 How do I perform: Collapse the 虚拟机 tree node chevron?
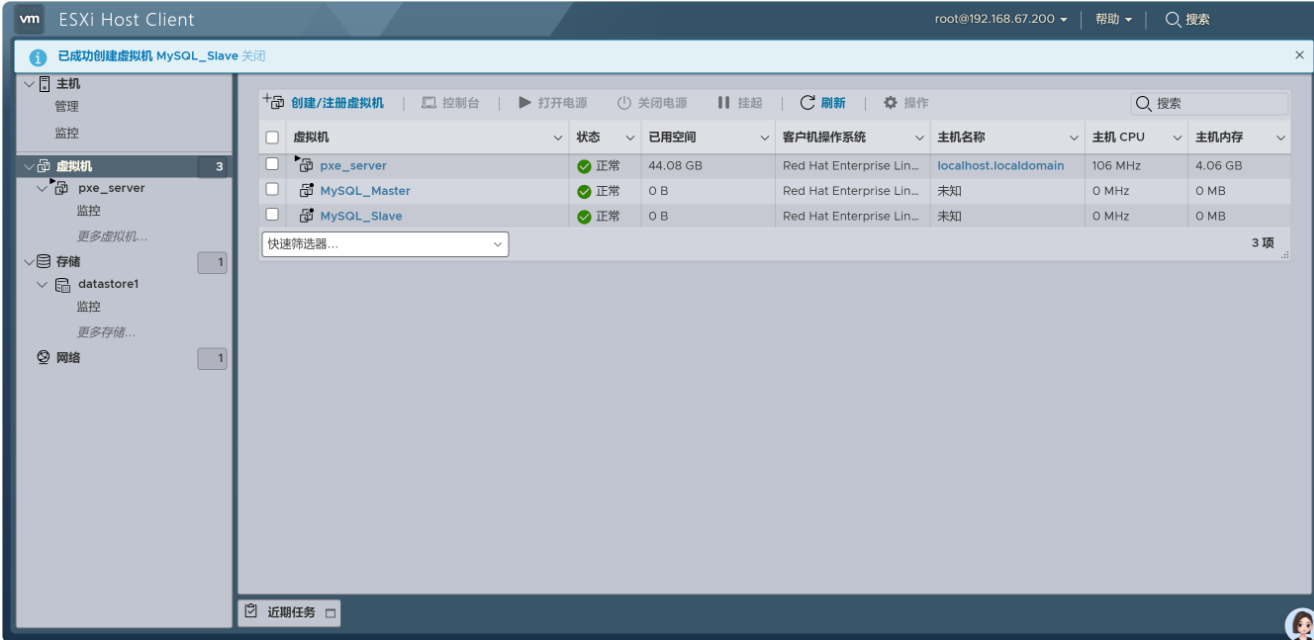pos(29,166)
